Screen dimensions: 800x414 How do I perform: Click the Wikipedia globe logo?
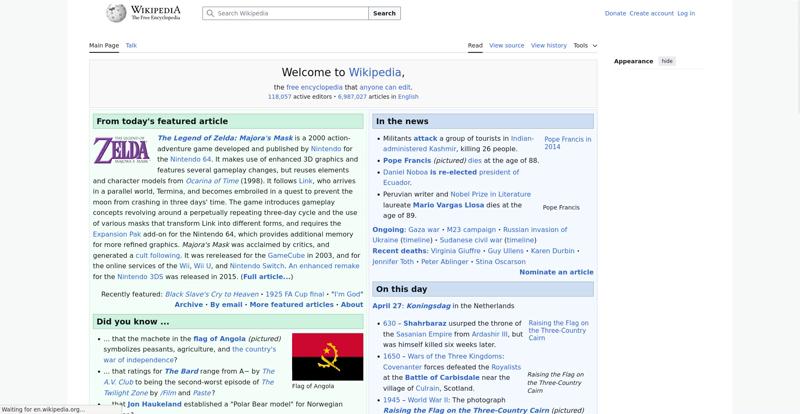[116, 13]
